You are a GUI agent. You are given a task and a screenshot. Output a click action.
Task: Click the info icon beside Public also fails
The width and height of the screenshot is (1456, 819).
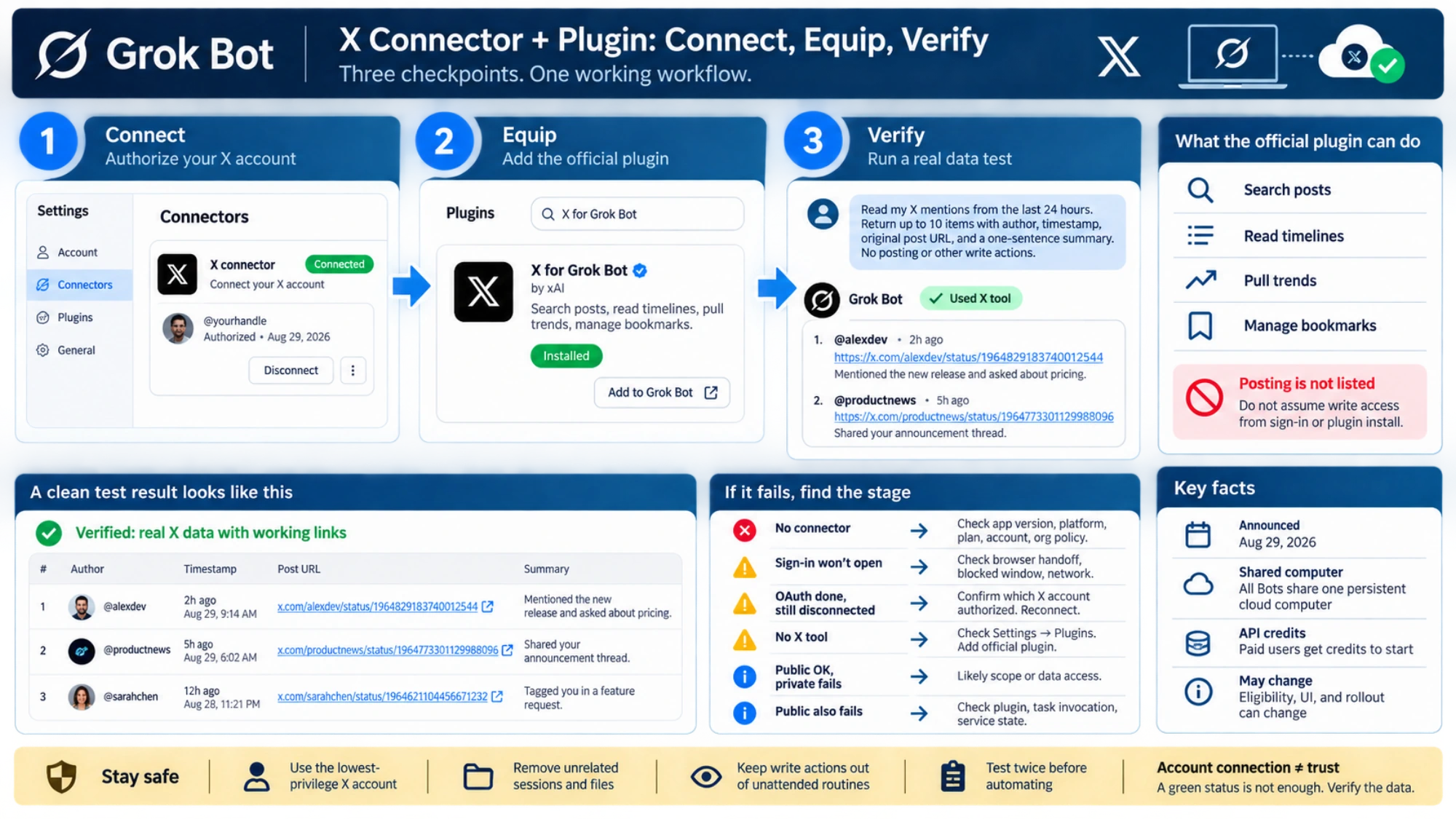[x=744, y=713]
